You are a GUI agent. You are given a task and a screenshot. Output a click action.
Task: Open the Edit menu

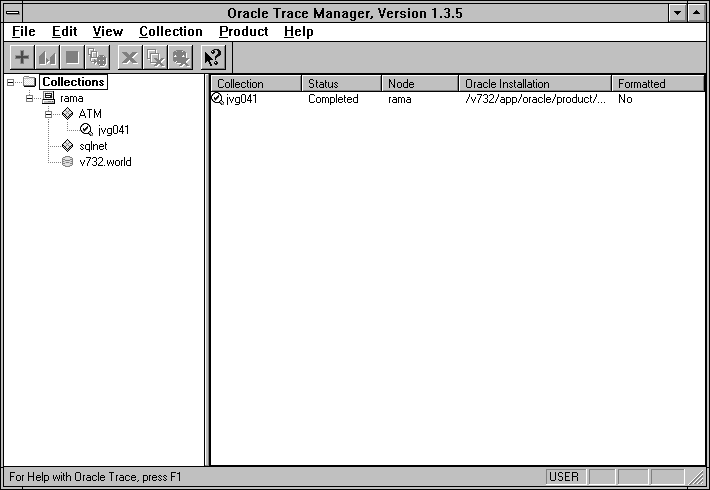point(64,32)
